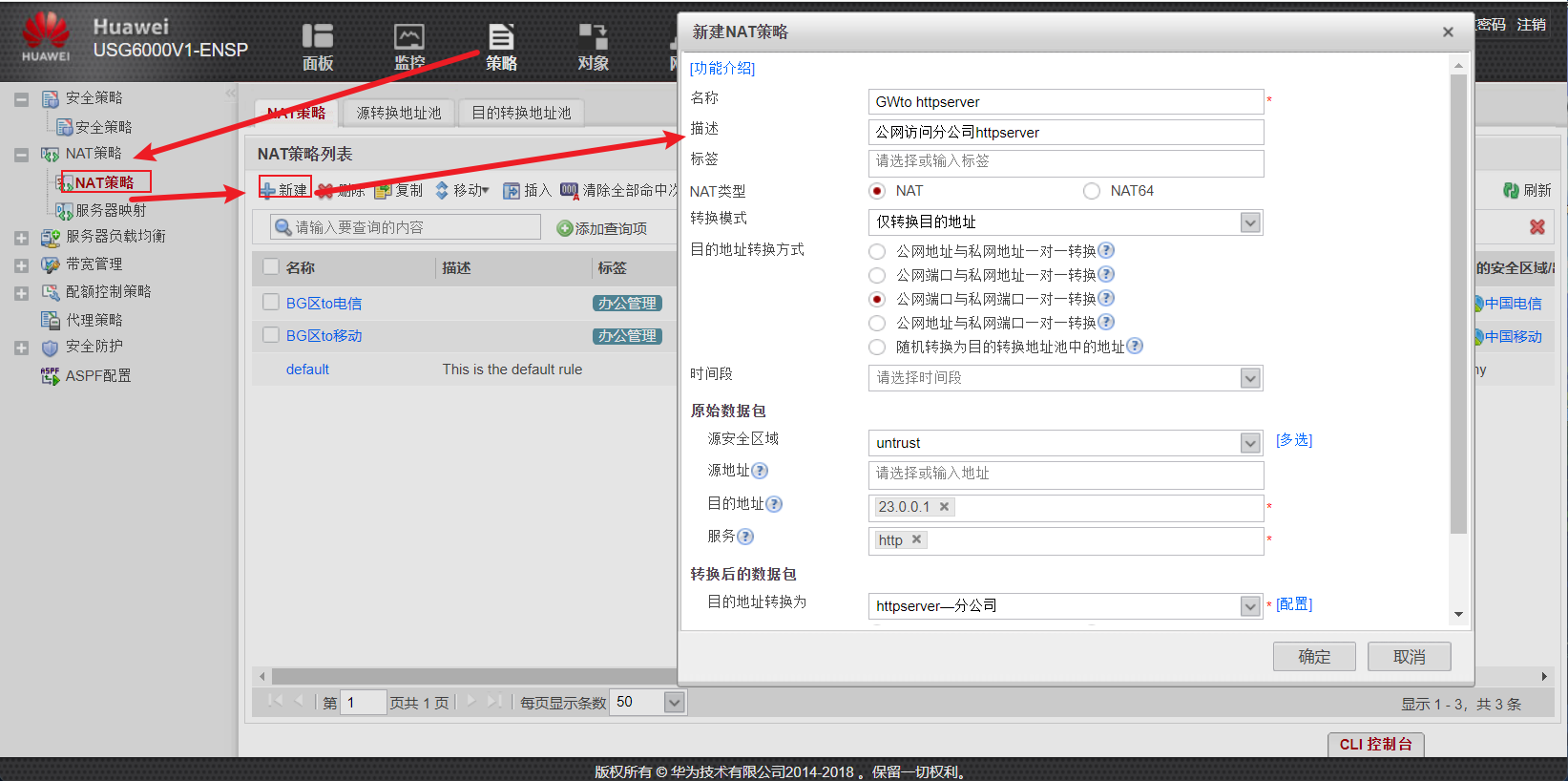The image size is (1568, 781).
Task: Expand the 带宽管理 tree node
Action: click(21, 265)
